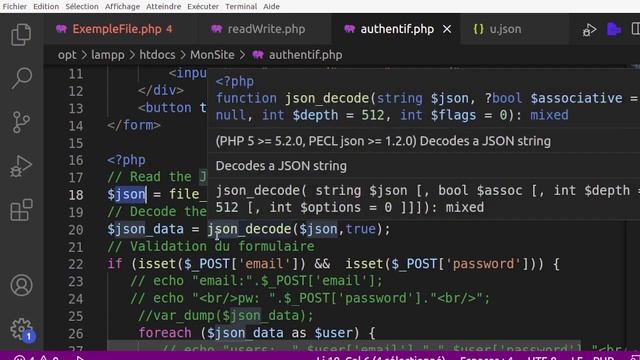Screen dimensions: 640x360
Task: Click the </div> tag on line 12
Action: (x=161, y=90)
